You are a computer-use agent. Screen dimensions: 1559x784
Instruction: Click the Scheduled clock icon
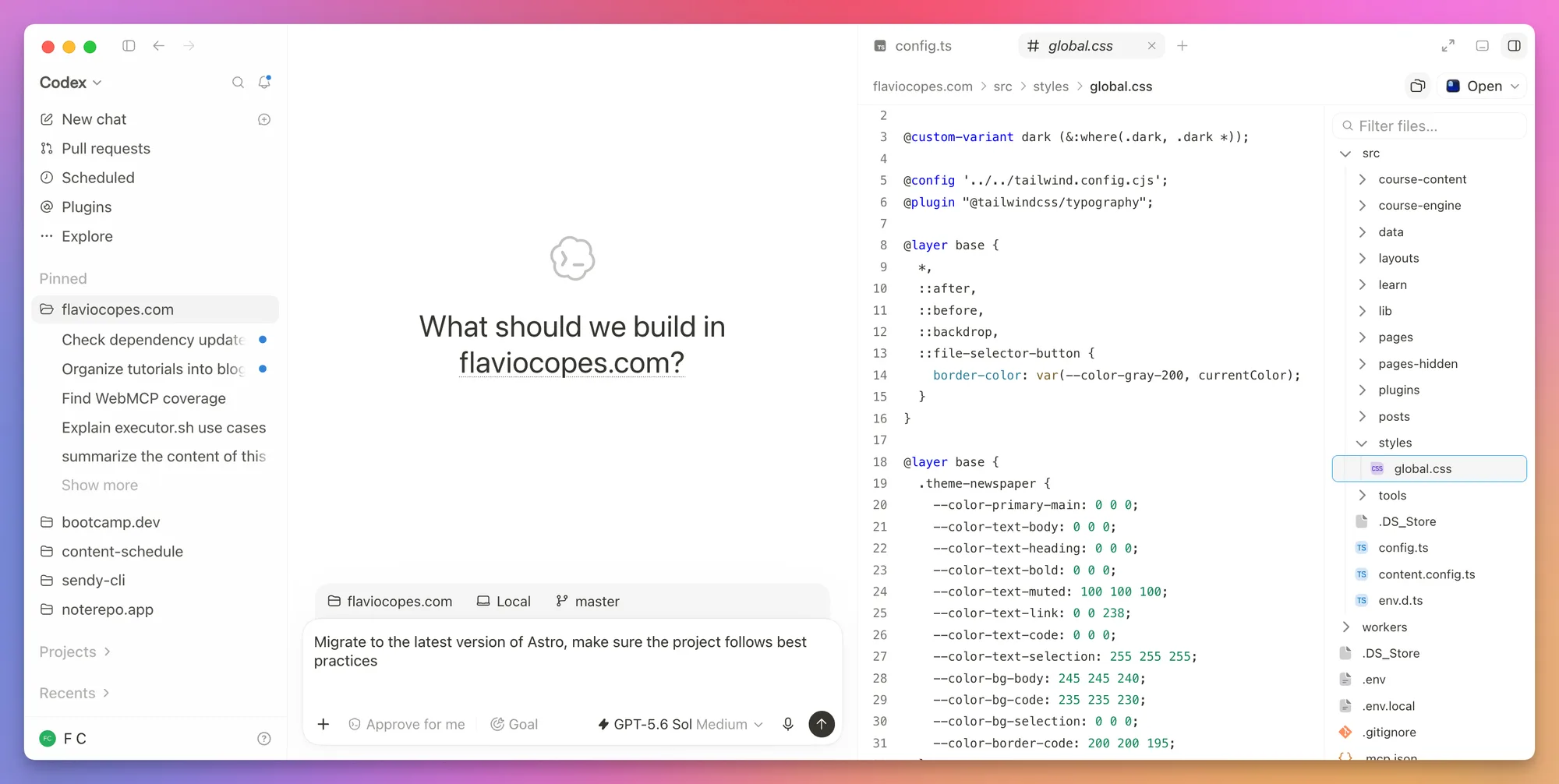47,178
